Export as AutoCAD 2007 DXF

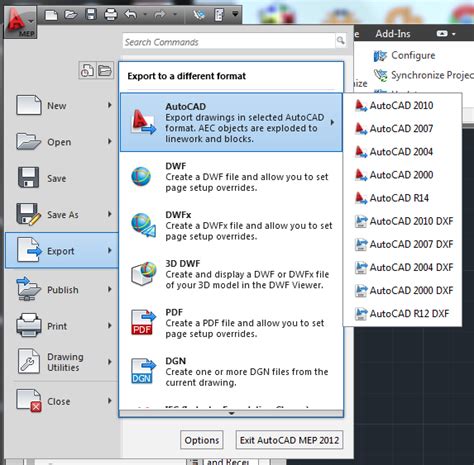coord(402,244)
